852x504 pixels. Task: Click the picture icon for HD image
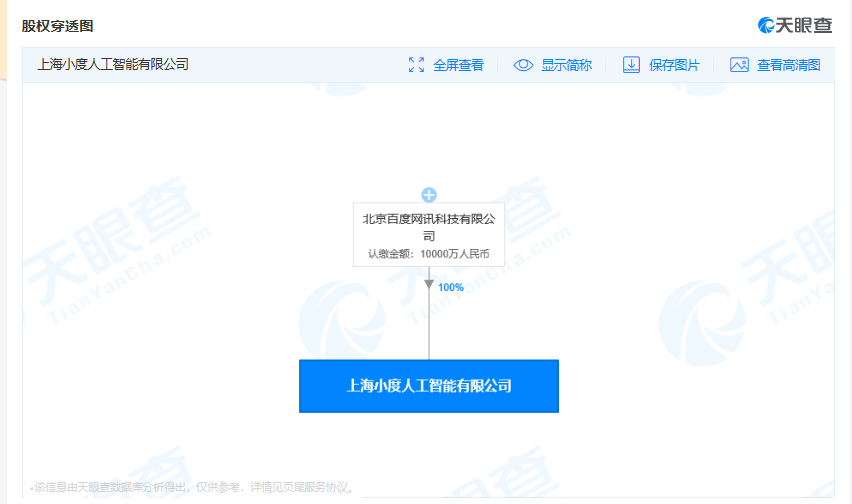739,65
